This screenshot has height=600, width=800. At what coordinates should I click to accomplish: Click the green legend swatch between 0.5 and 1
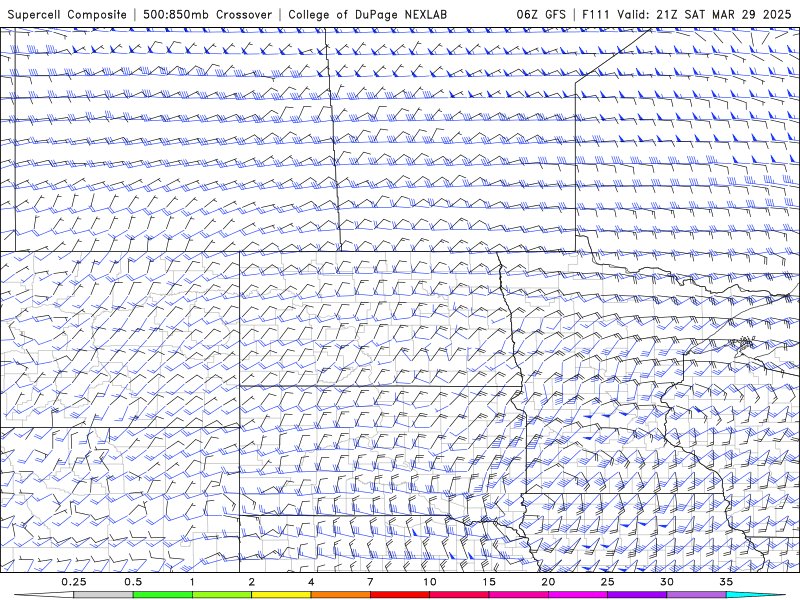coord(162,595)
